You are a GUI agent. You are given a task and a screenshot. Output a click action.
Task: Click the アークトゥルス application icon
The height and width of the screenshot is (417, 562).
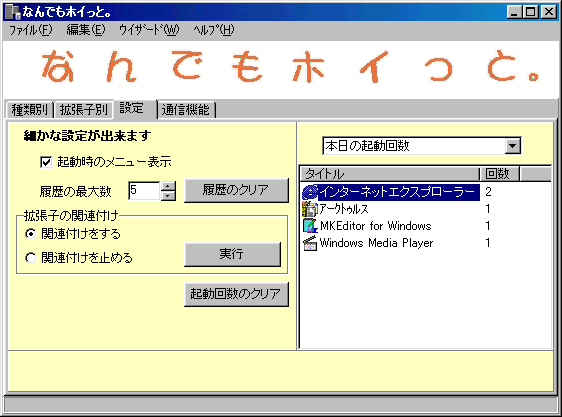pyautogui.click(x=310, y=209)
